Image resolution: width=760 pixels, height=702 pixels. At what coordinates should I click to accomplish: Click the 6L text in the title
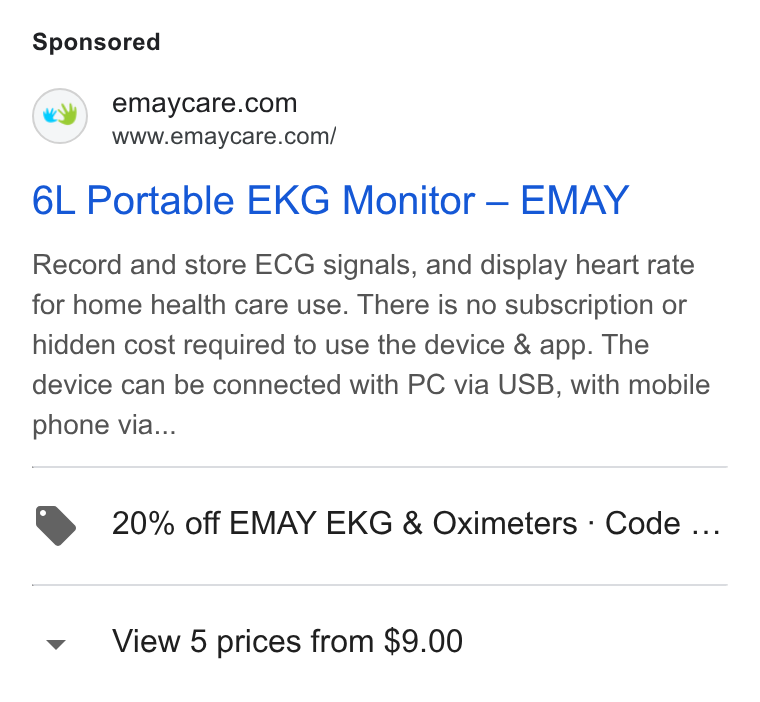tap(54, 200)
